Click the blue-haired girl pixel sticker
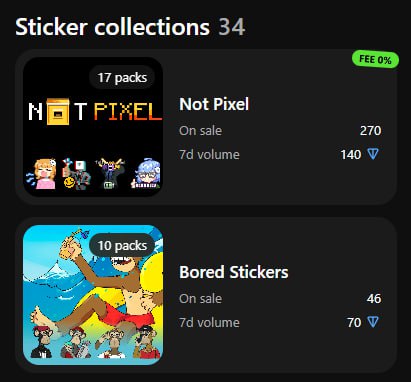 (x=147, y=174)
